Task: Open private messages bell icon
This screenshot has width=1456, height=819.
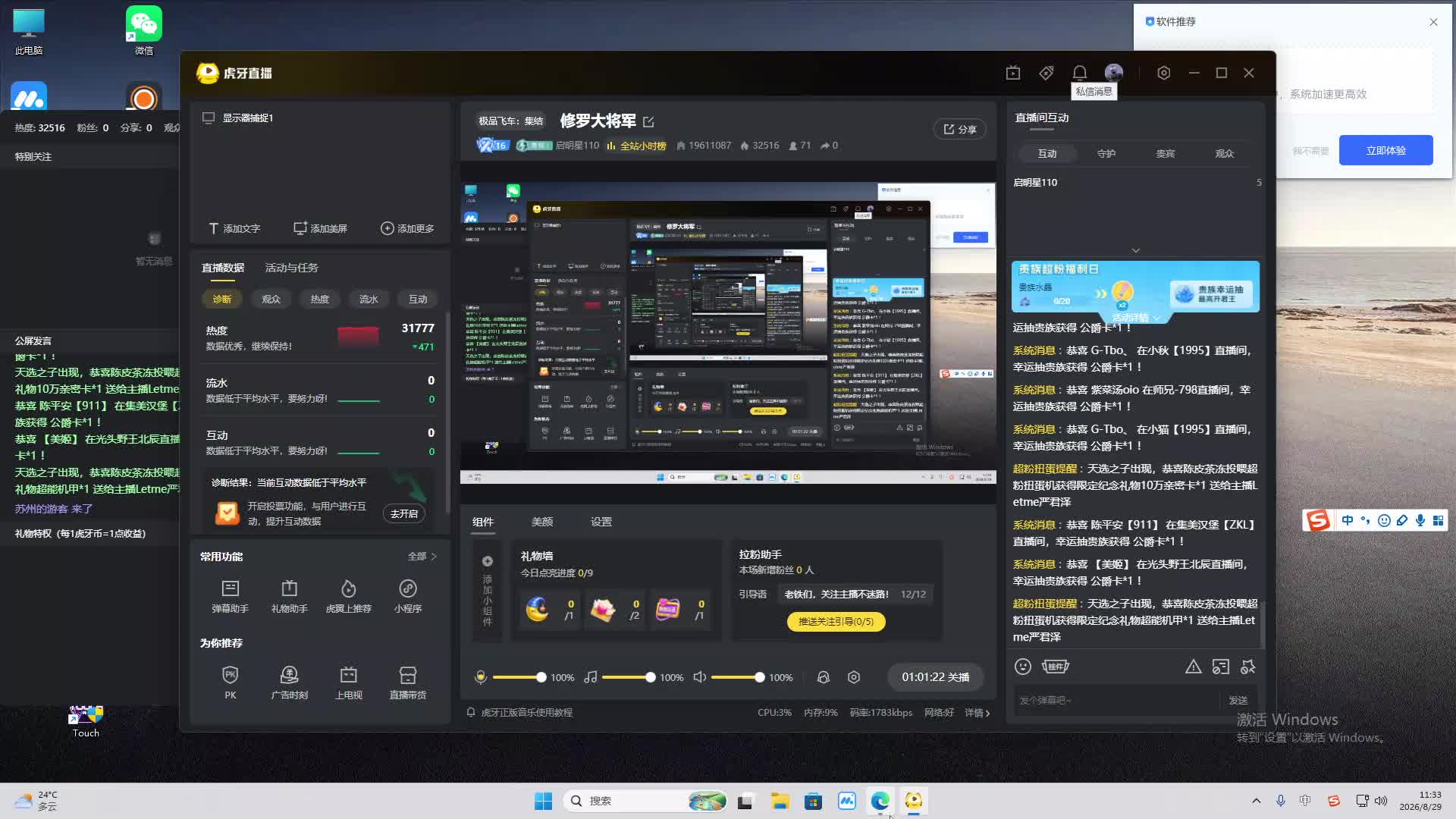Action: (x=1080, y=73)
